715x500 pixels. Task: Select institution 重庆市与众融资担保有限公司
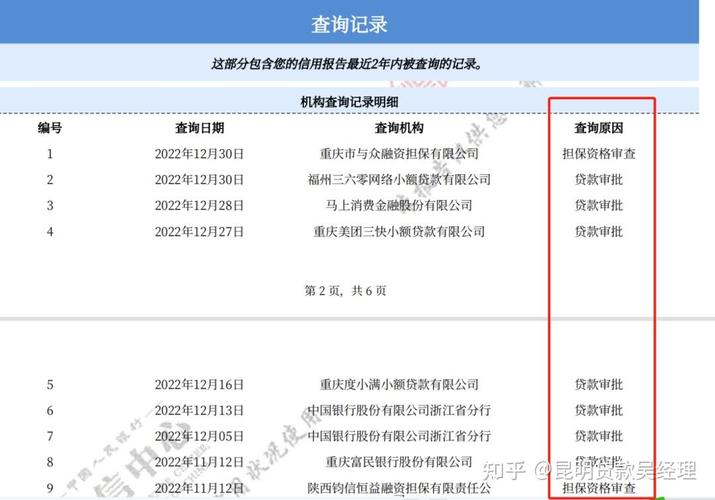coord(399,154)
